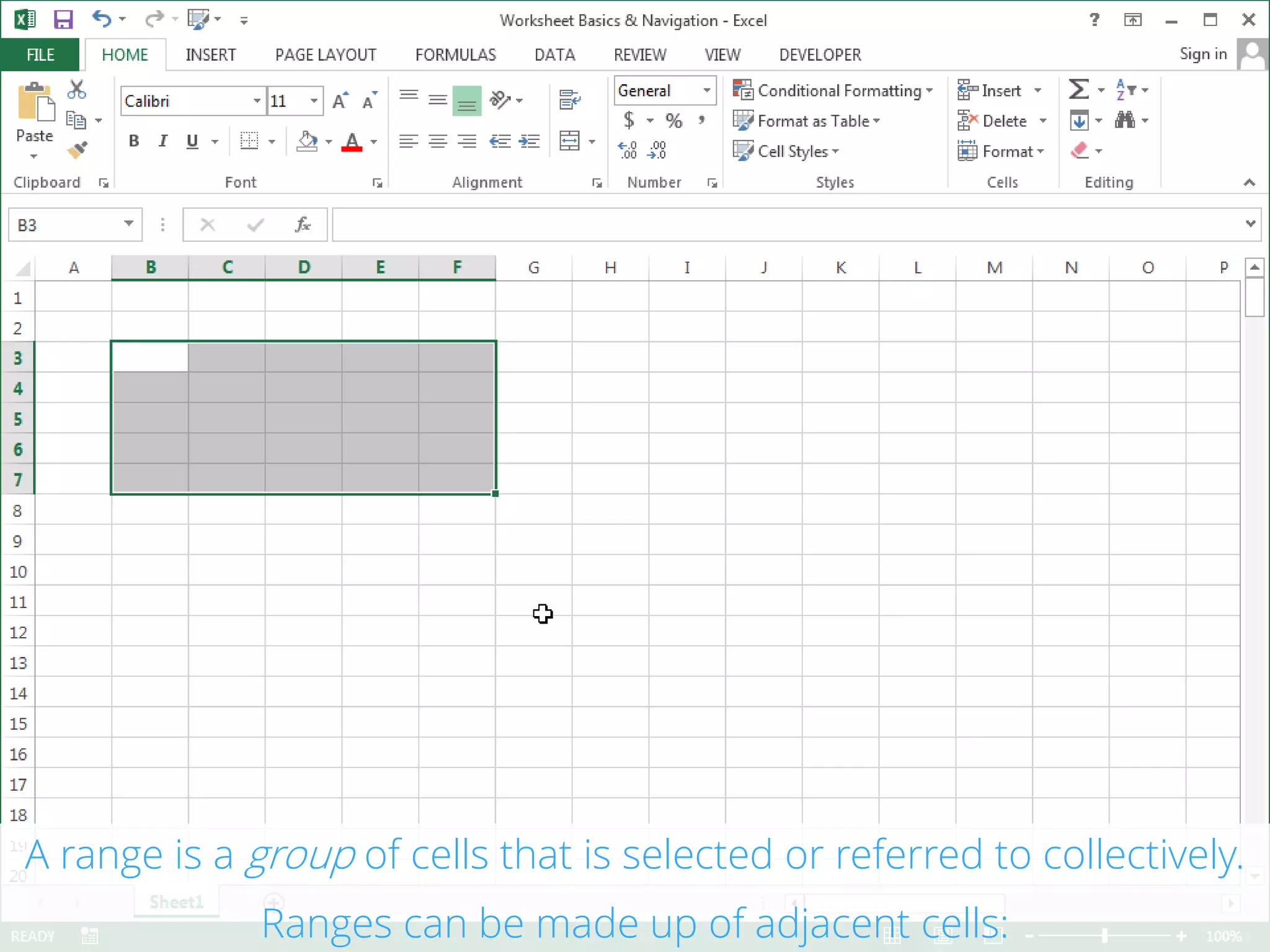The width and height of the screenshot is (1270, 952).
Task: Click the Increase Indent icon
Action: 529,141
